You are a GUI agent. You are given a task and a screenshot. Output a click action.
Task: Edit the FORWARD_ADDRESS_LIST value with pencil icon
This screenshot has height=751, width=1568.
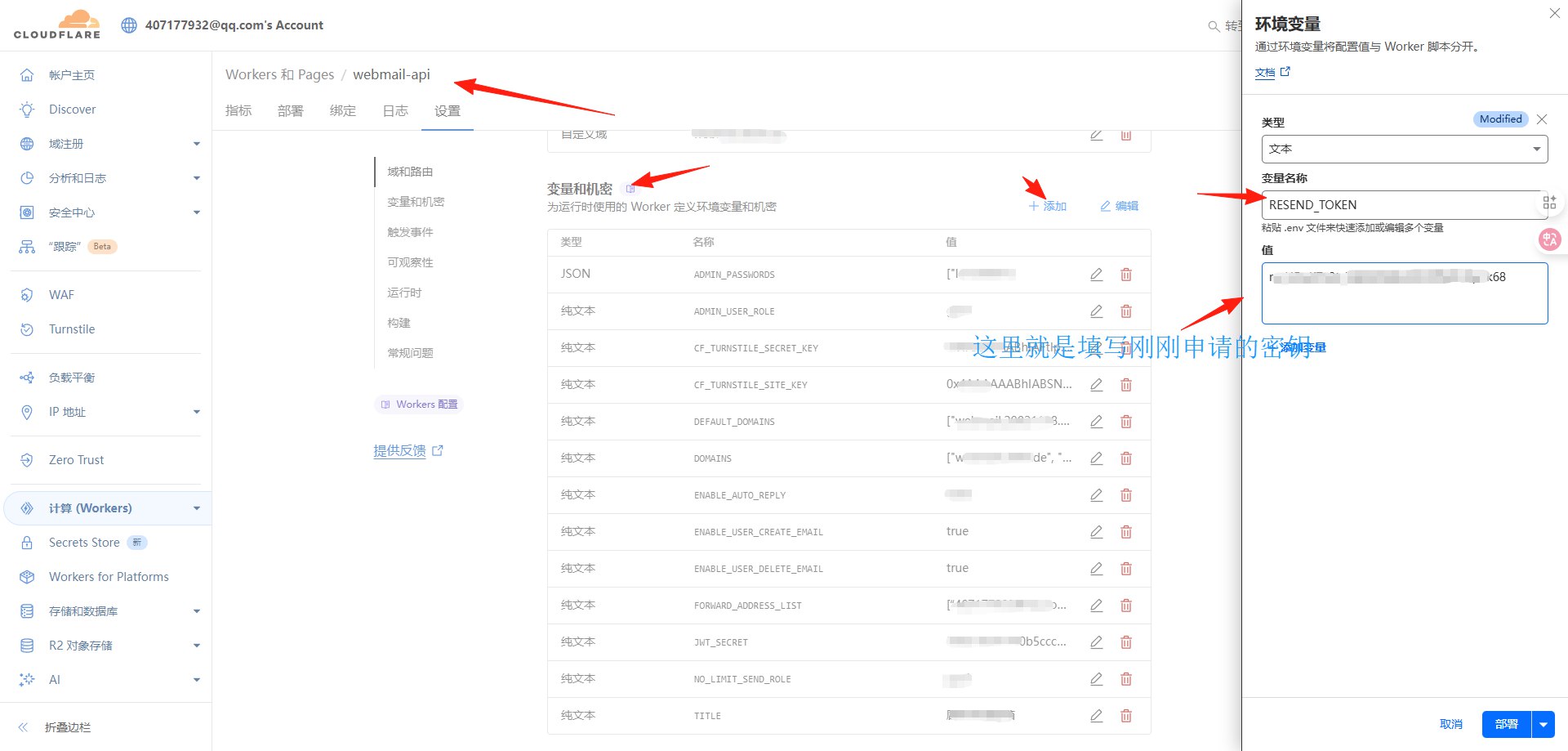point(1096,606)
